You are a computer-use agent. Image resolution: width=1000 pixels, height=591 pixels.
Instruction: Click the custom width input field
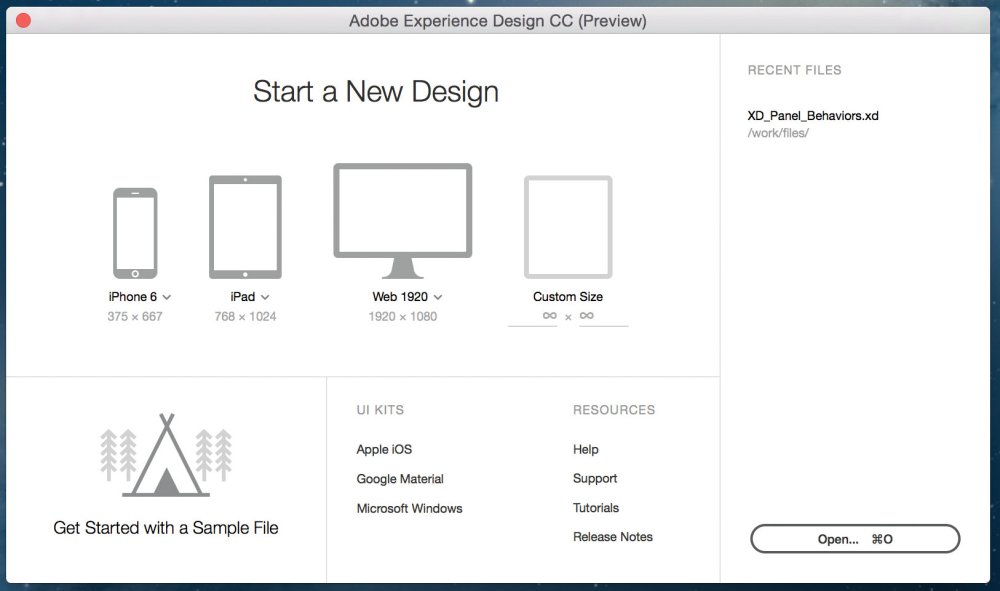(x=533, y=317)
